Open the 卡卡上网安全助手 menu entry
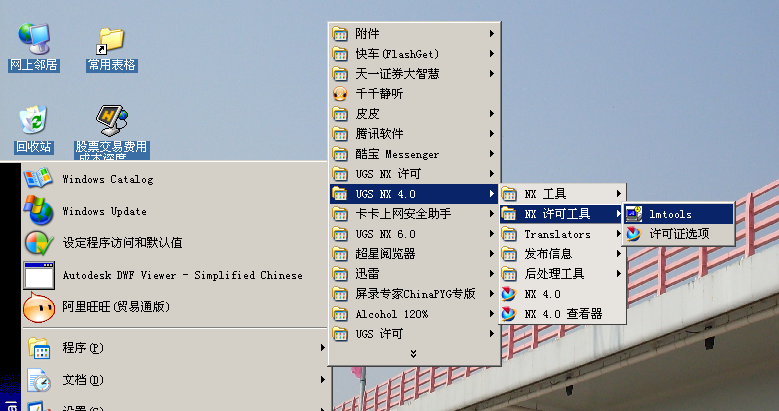The width and height of the screenshot is (779, 411). click(x=414, y=214)
